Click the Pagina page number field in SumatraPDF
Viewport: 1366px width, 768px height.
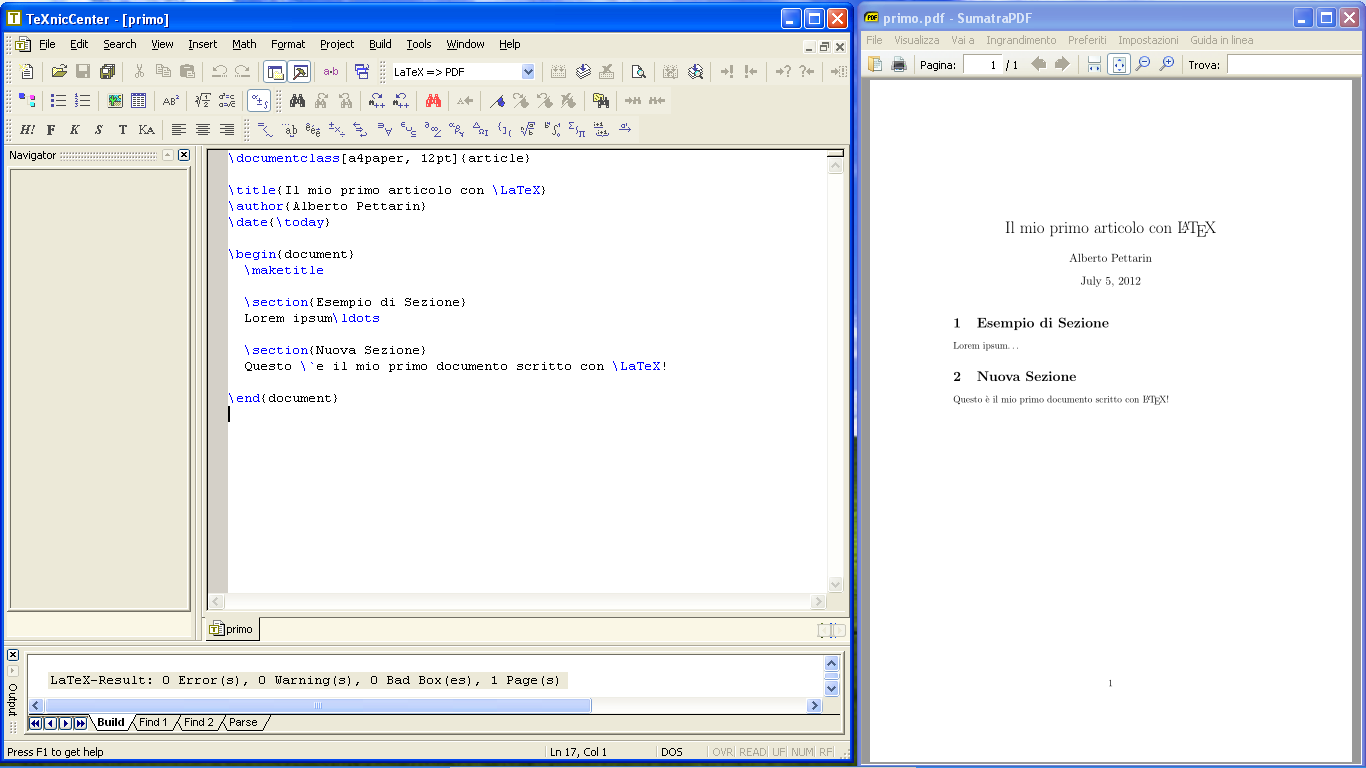[x=982, y=64]
